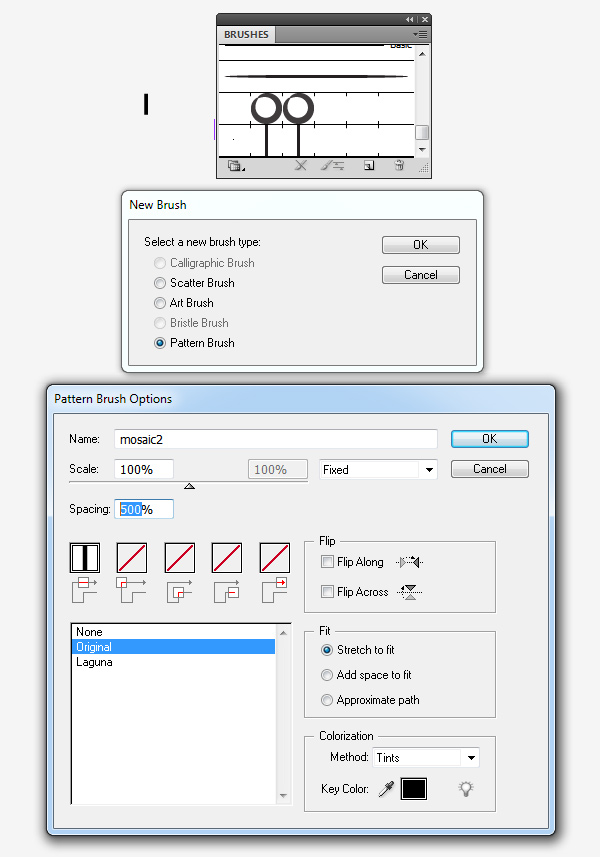Click the New Brush icon
600x857 pixels.
pyautogui.click(x=369, y=166)
